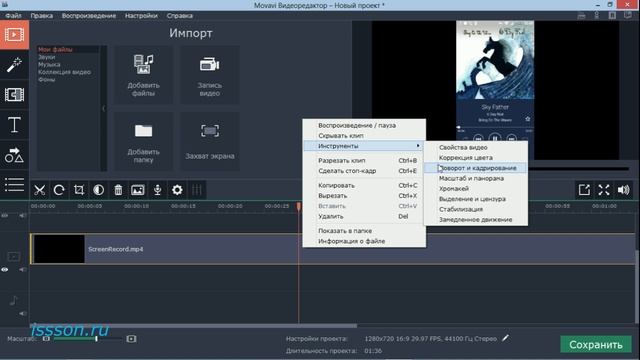Select Замедленное движение submenu item
The image size is (640, 360).
(x=476, y=220)
